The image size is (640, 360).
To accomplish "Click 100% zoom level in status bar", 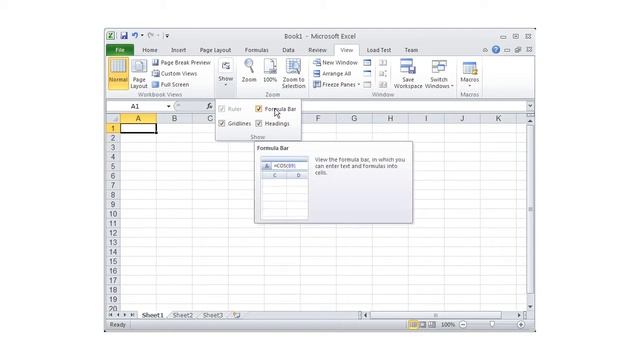I will [x=448, y=325].
